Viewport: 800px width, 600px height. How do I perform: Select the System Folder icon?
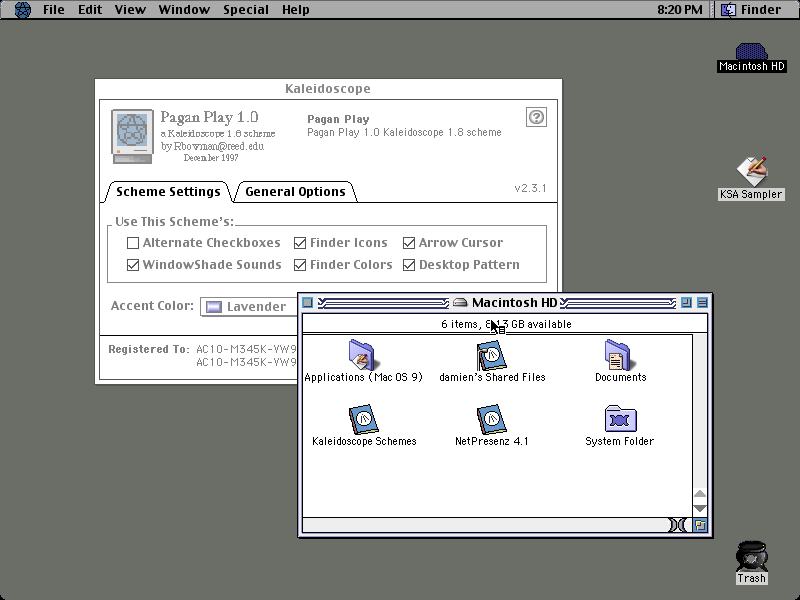coord(620,419)
